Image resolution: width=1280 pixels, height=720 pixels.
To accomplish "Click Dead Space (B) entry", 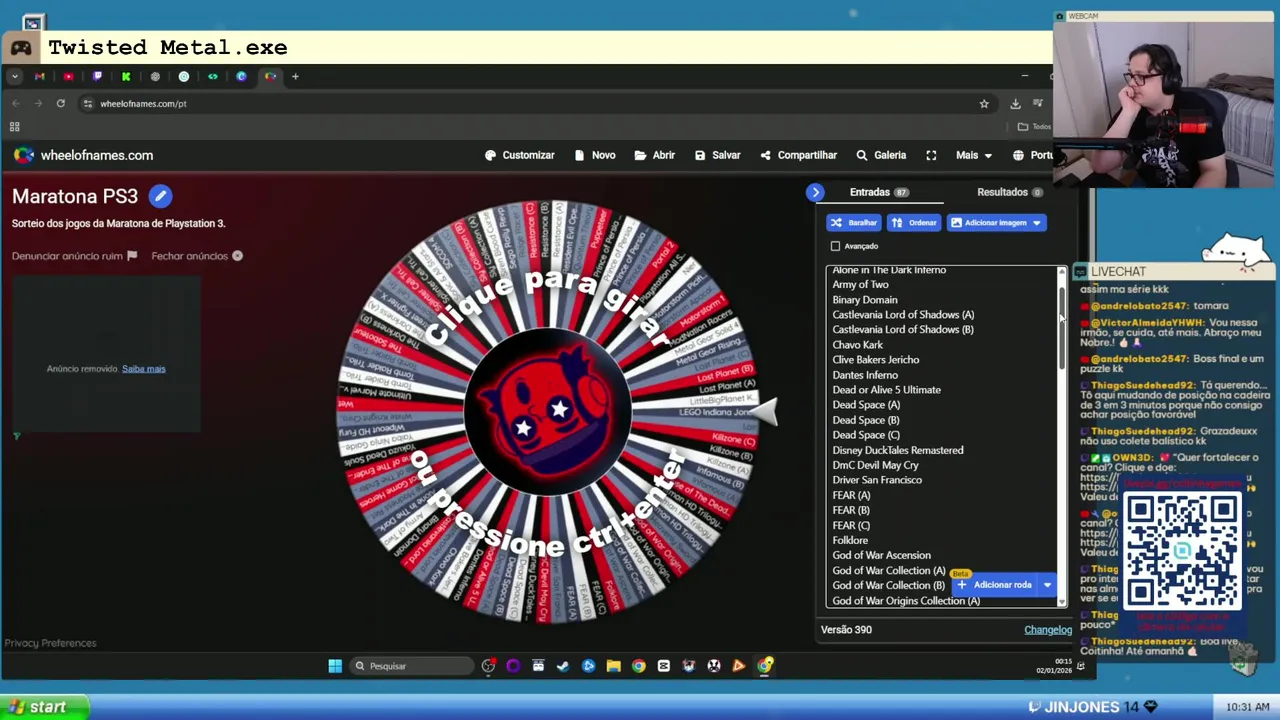I will click(866, 420).
